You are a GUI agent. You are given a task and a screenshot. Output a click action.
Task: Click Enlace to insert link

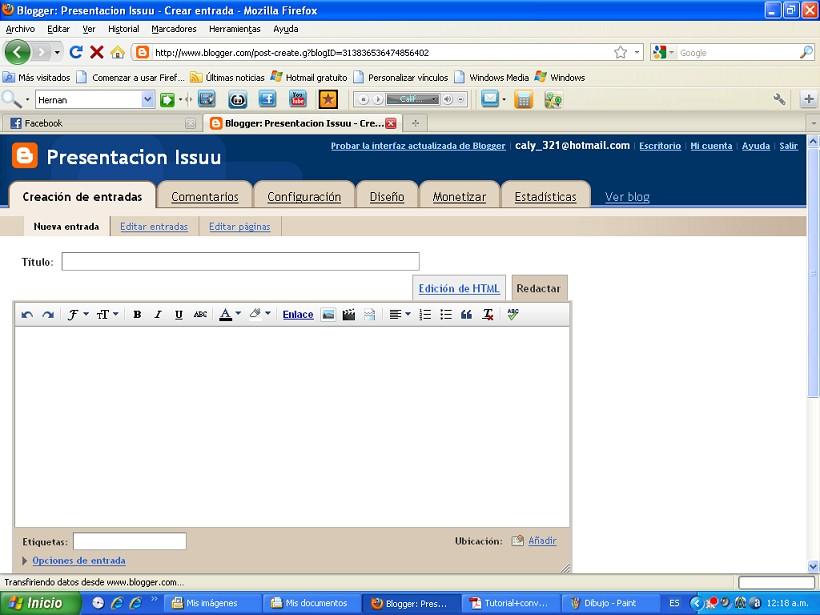[x=298, y=314]
